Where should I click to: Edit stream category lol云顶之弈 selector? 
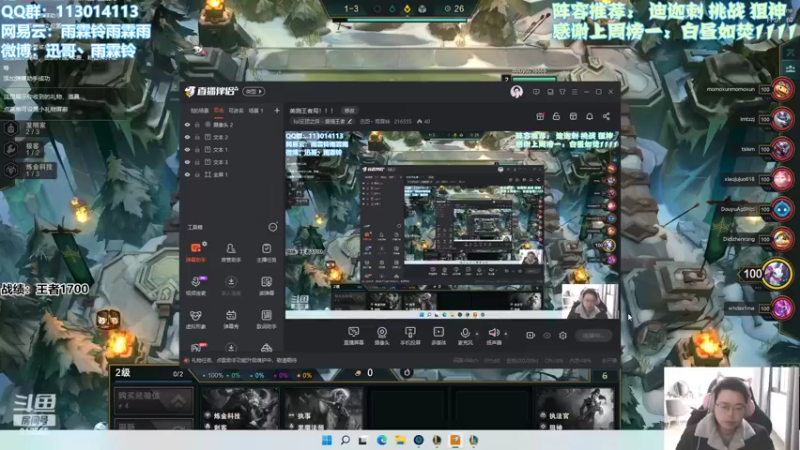click(322, 121)
